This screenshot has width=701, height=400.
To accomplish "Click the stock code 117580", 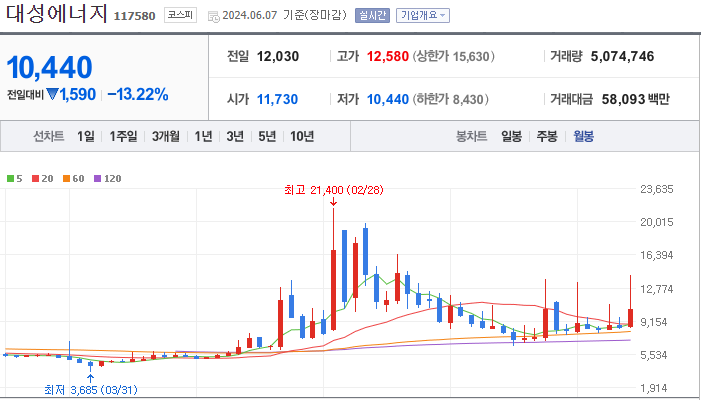I will [135, 16].
